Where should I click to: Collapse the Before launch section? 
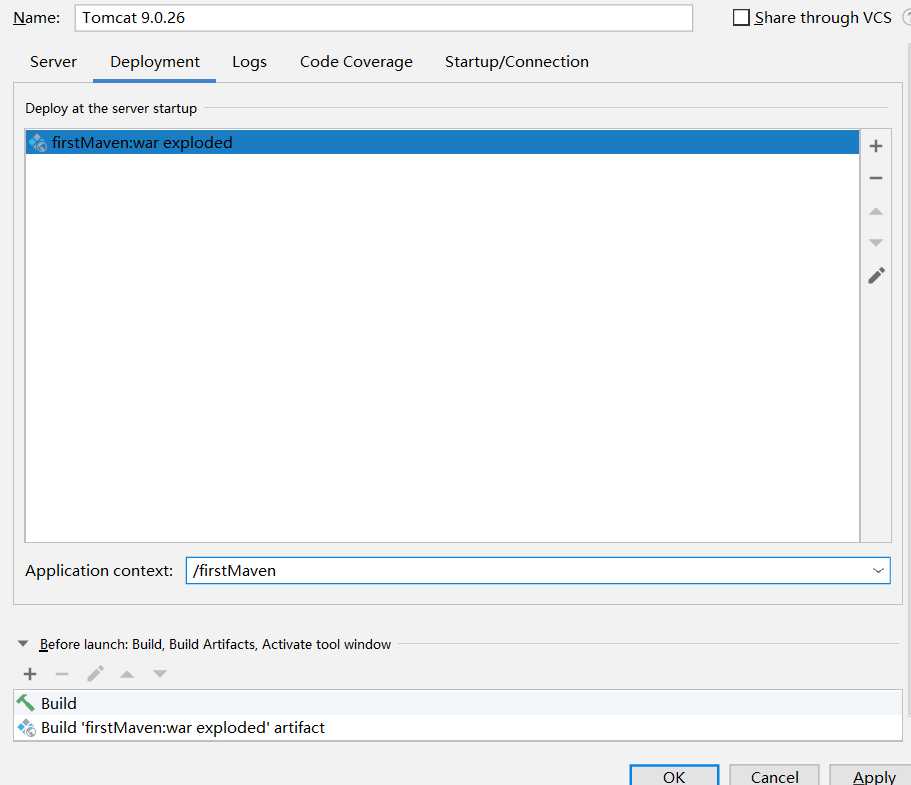23,644
